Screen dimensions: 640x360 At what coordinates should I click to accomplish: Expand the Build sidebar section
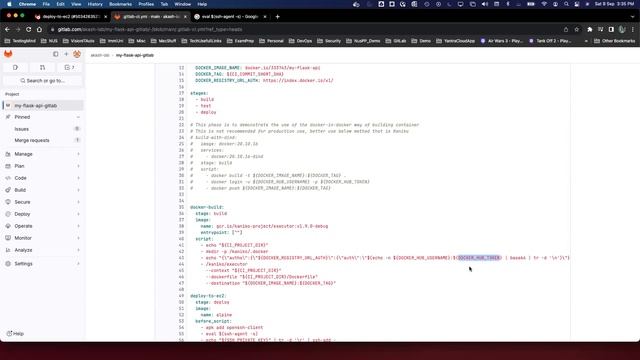tap(43, 190)
